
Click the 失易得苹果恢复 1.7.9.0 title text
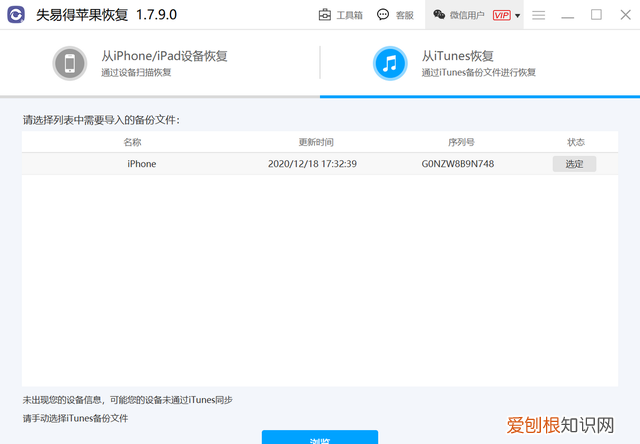tap(106, 15)
